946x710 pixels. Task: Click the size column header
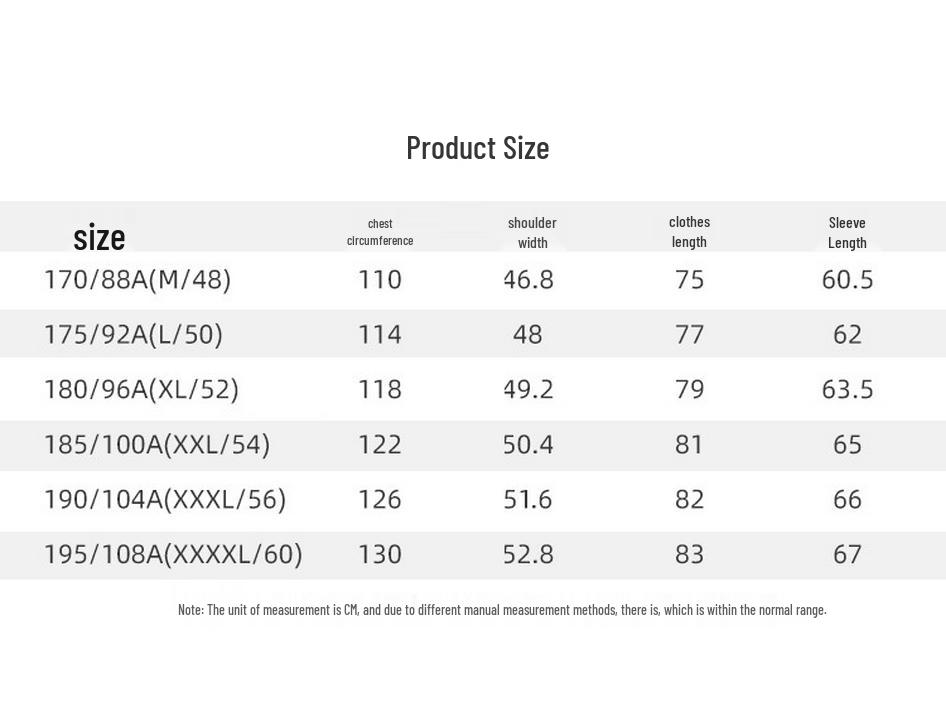click(x=99, y=237)
